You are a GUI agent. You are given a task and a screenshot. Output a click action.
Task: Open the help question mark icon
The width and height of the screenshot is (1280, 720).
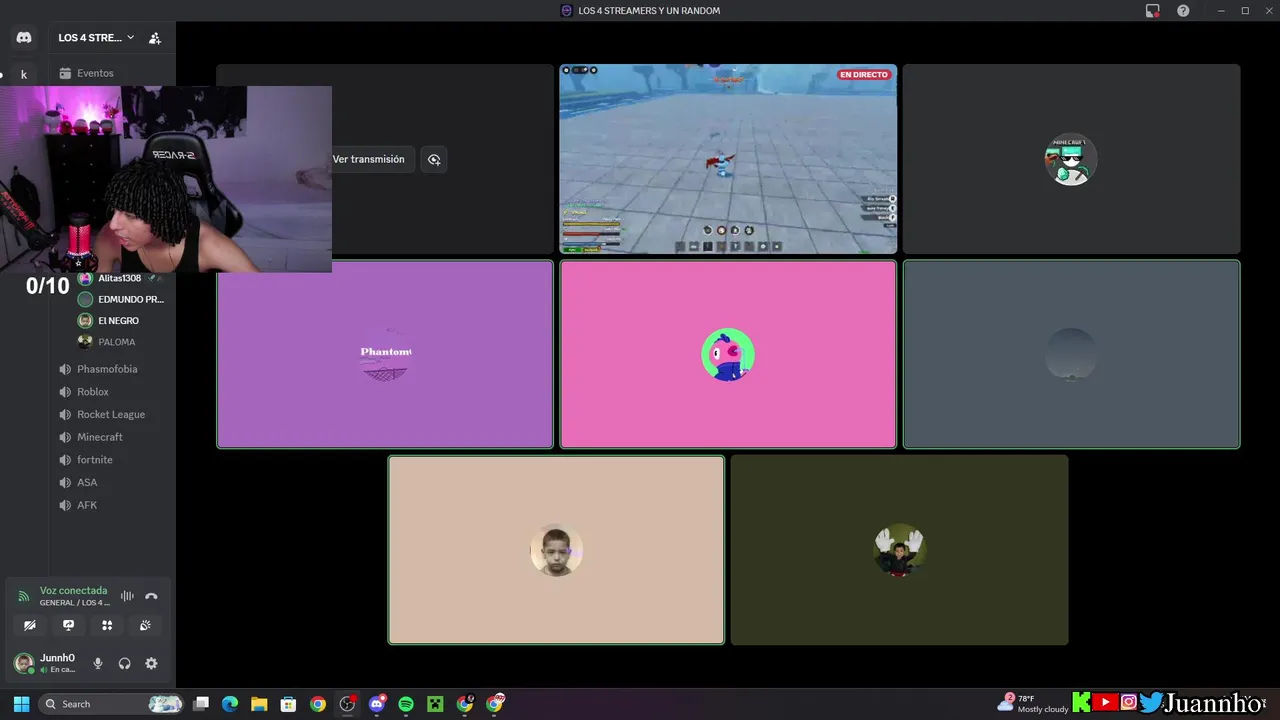click(x=1183, y=11)
